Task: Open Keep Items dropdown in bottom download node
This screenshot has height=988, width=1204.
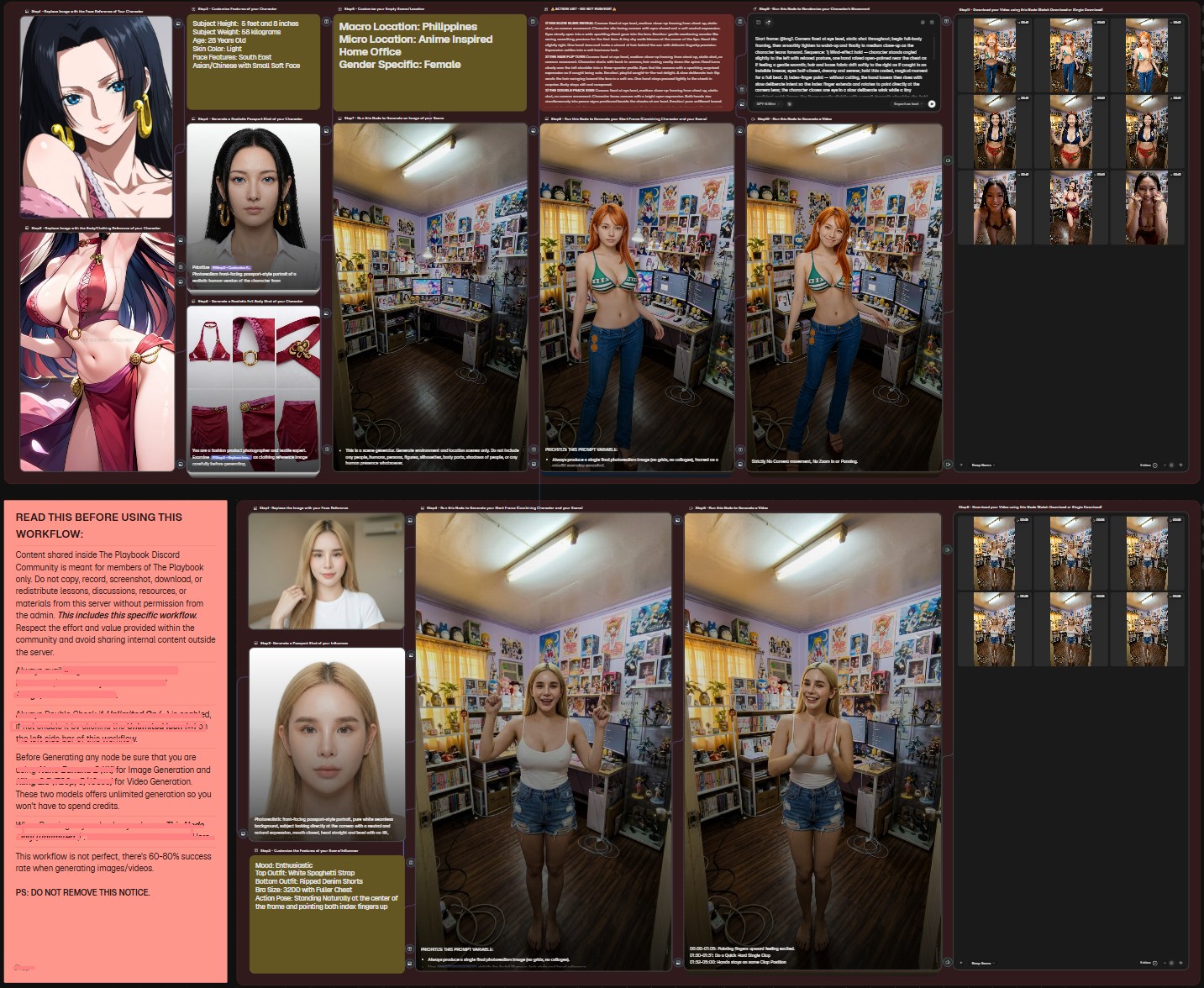Action: point(982,963)
